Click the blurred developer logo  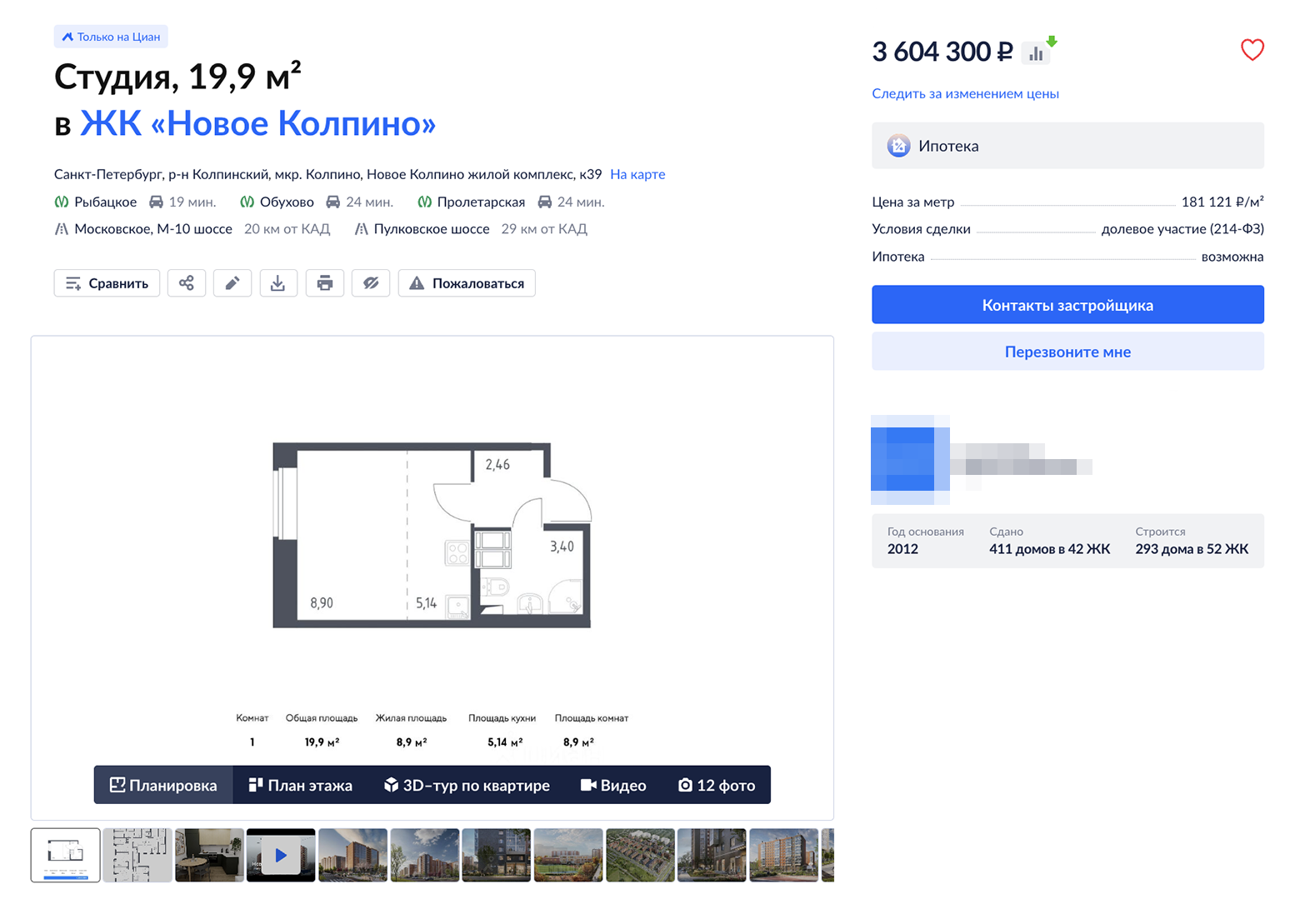click(x=910, y=460)
